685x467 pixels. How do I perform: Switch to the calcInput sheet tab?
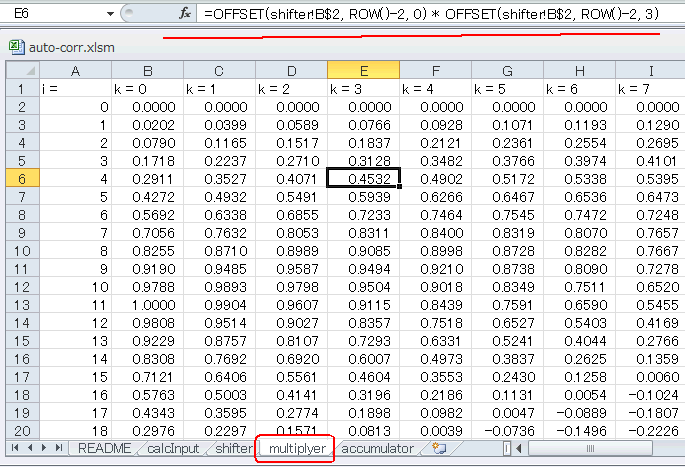(x=173, y=448)
